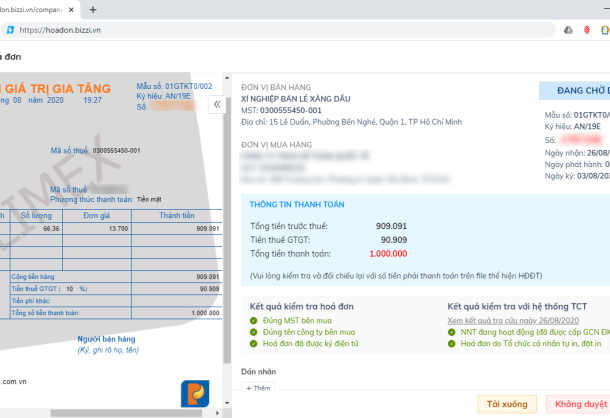
Task: Click the invoice preview's horizontal scrollbar right arrow
Action: (x=219, y=411)
